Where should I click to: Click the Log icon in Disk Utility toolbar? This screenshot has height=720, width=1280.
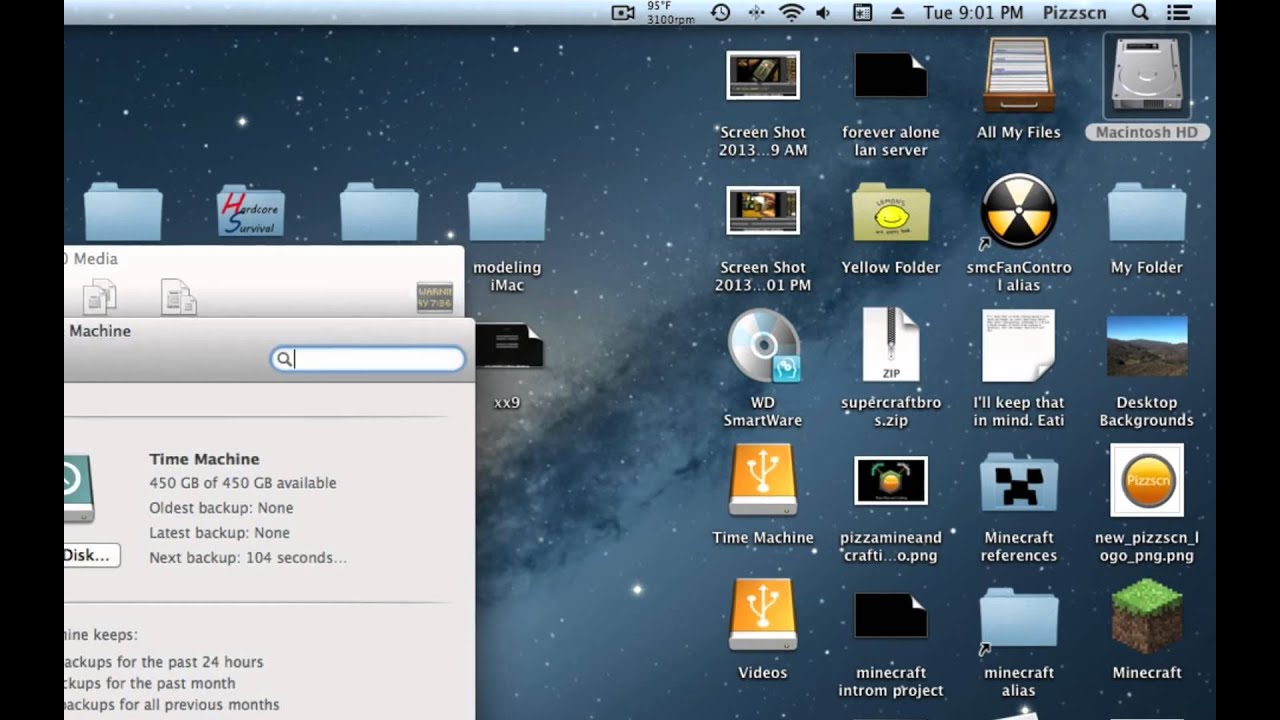click(434, 297)
